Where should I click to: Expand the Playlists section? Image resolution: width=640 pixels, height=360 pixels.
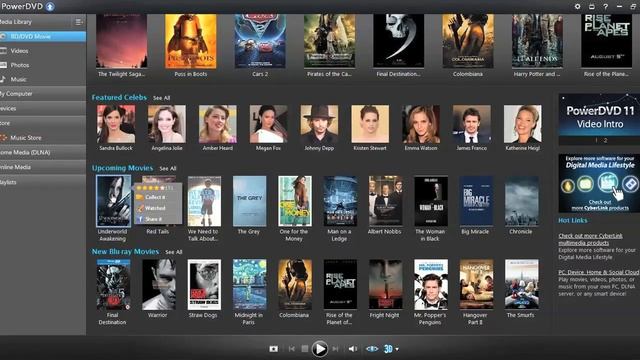(x=43, y=182)
